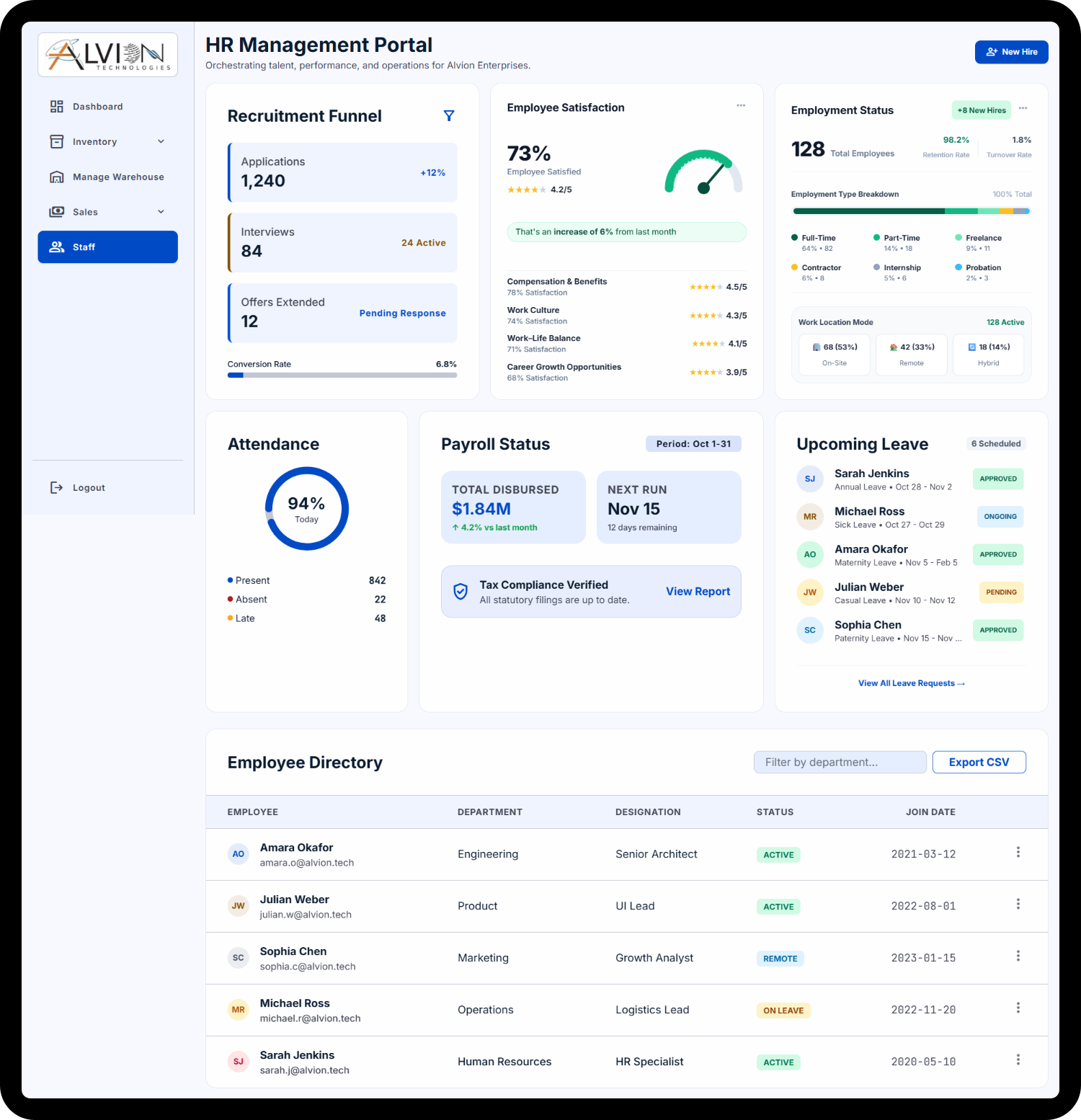This screenshot has height=1120, width=1081.
Task: Open row actions for Julian Weber
Action: pos(1018,905)
